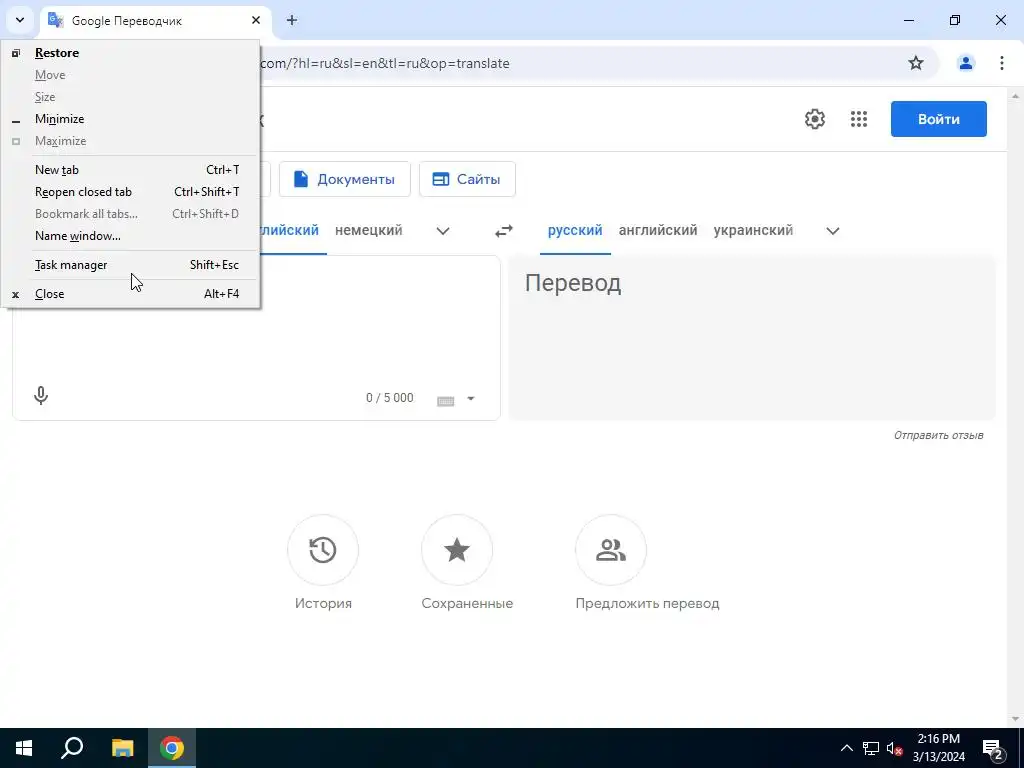Show hidden system tray icons
1024x768 pixels.
coord(846,748)
